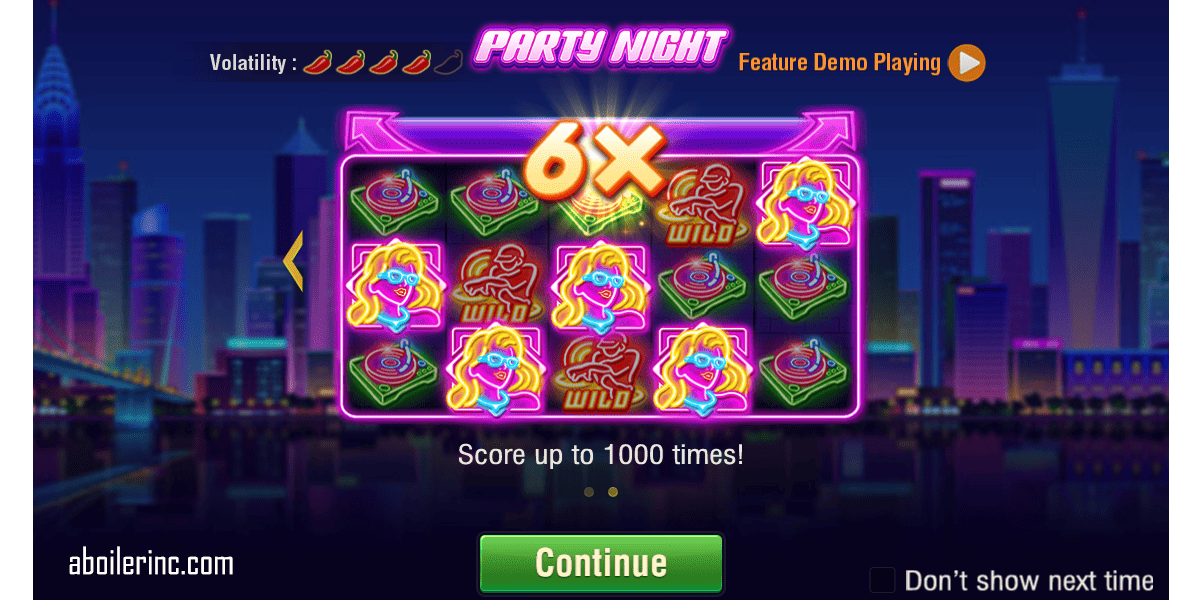Screen dimensions: 1200x600
Task: Click the Feature Demo Playing text
Action: pos(839,63)
